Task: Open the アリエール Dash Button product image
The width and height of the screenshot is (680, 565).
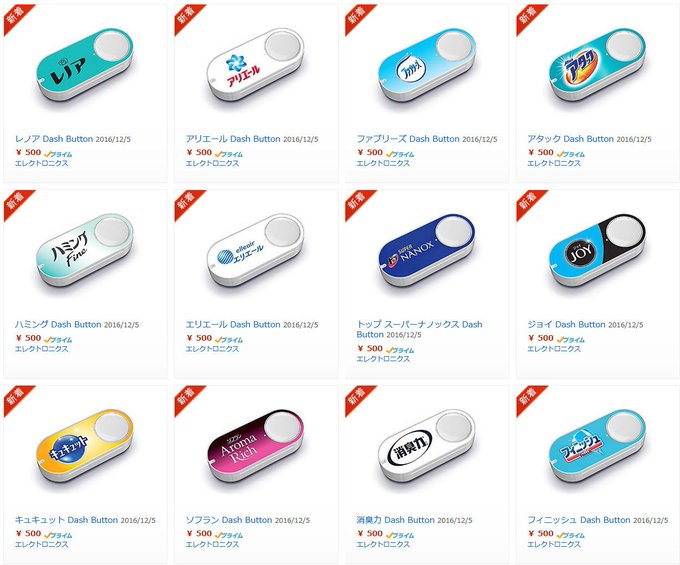Action: click(255, 65)
